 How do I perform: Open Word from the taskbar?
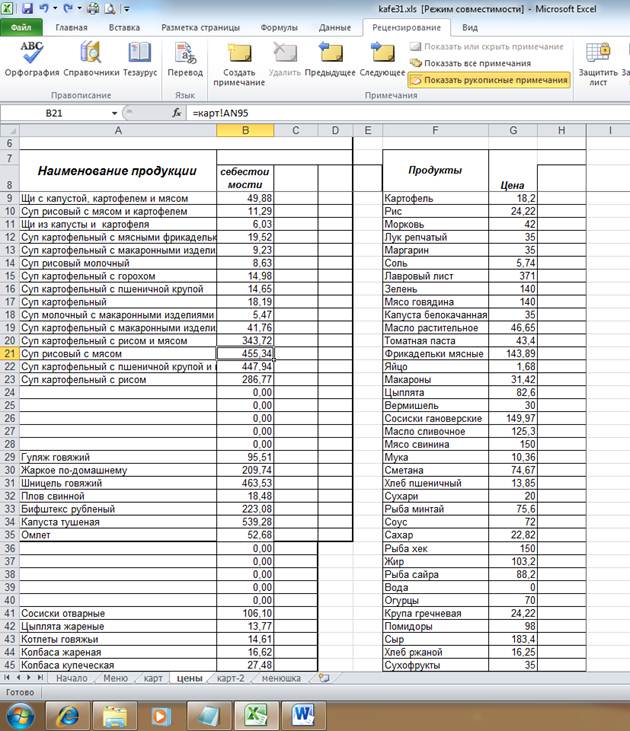(x=303, y=715)
